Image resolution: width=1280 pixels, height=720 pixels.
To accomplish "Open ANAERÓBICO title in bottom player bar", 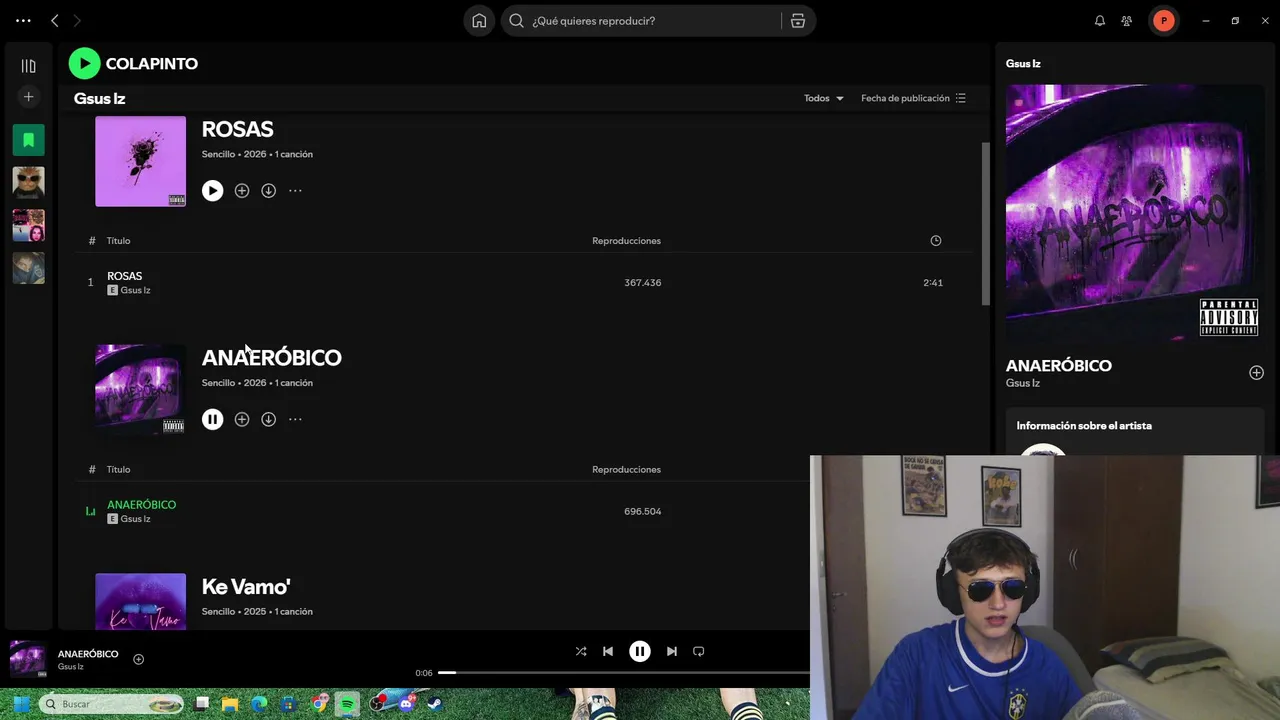I will [88, 654].
